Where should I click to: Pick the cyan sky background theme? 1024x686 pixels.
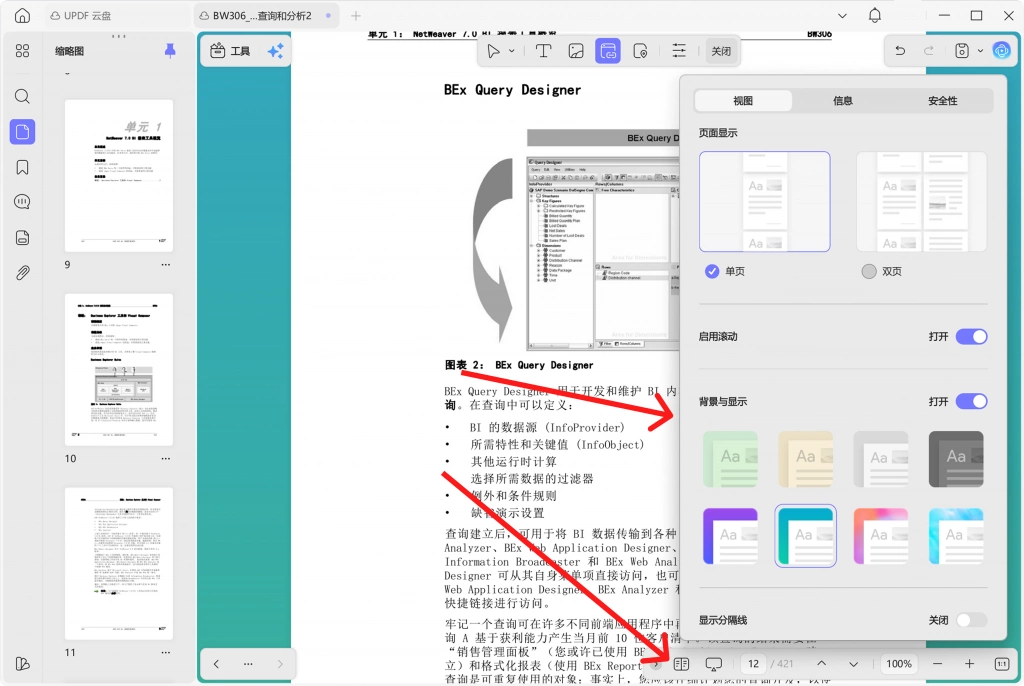pyautogui.click(x=956, y=536)
